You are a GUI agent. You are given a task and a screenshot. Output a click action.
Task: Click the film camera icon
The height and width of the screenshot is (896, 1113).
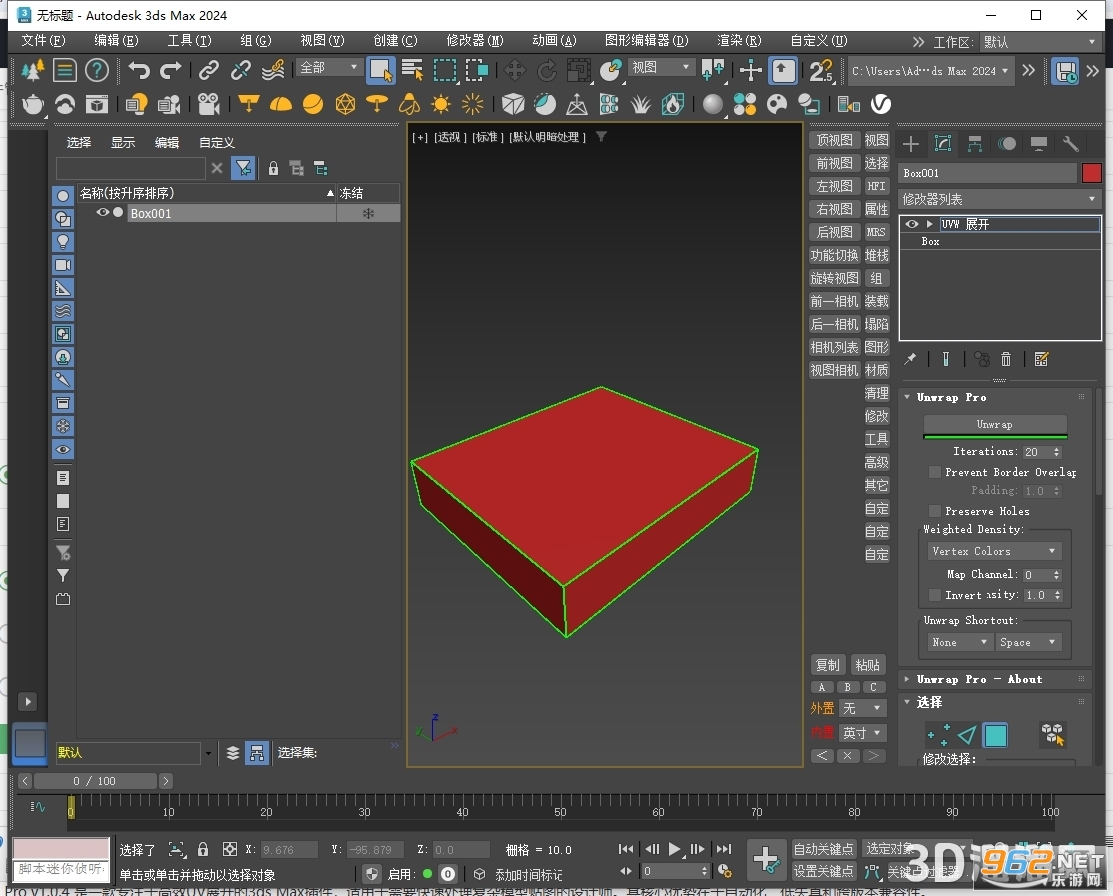click(209, 104)
